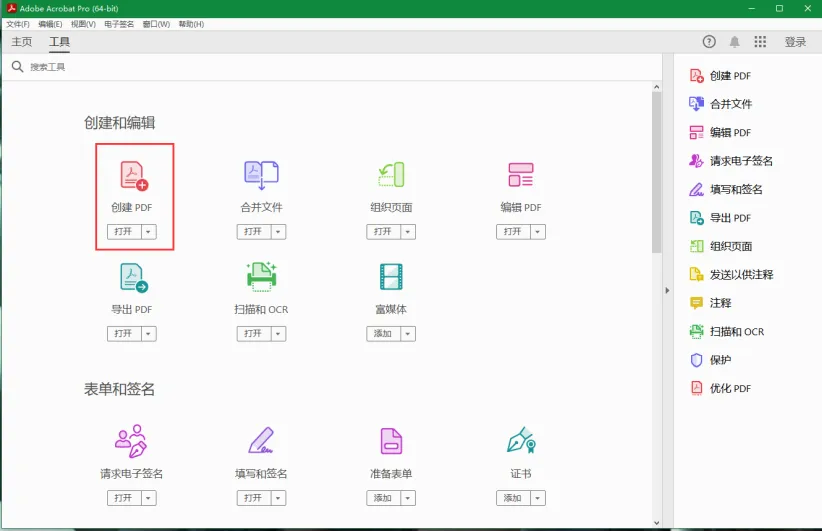Click the scrollbar up arrow in tools pane
The height and width of the screenshot is (531, 822).
point(656,87)
